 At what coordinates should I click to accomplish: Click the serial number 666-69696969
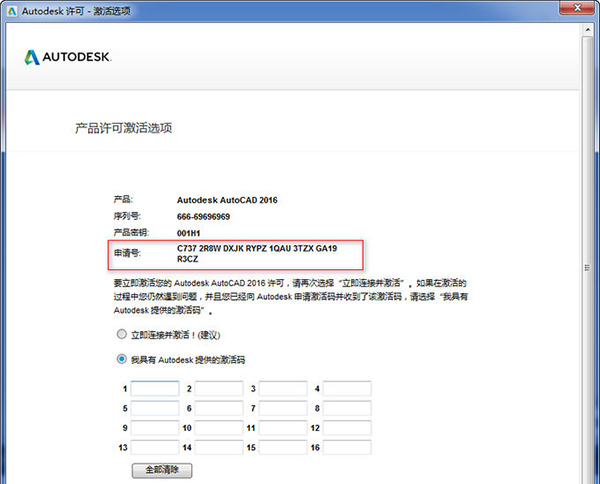click(x=203, y=217)
